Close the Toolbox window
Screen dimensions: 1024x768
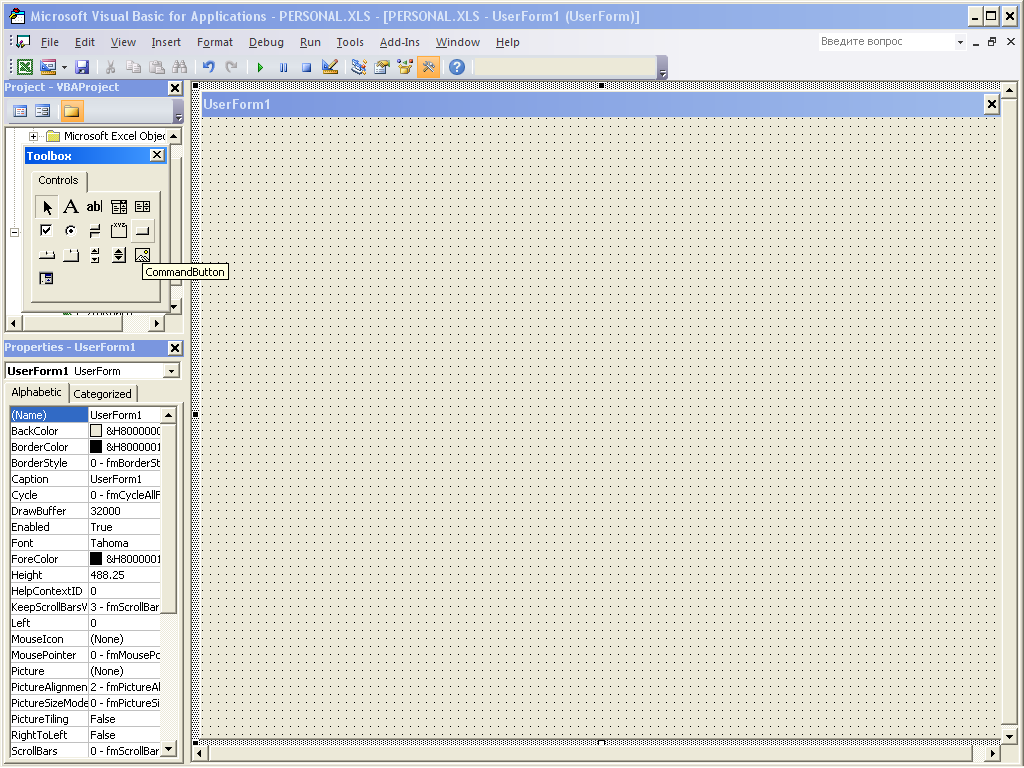(x=157, y=155)
